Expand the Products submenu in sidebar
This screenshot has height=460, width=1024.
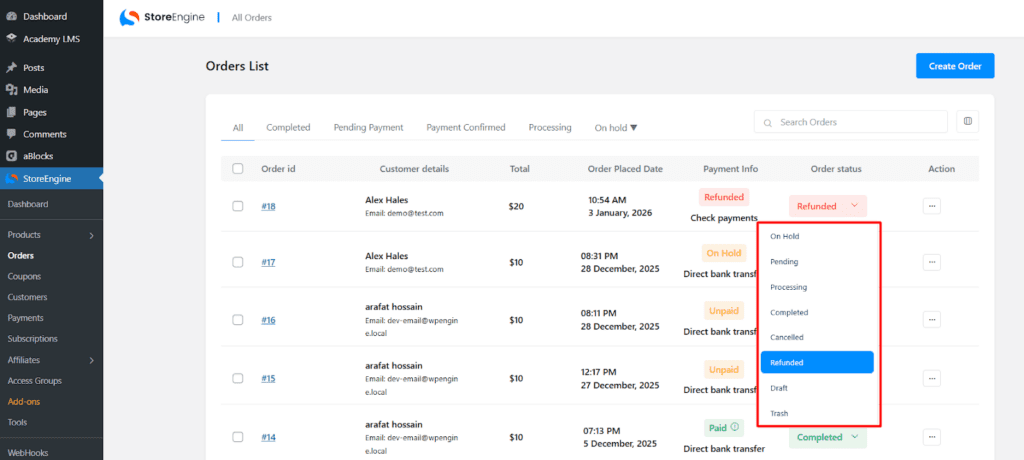point(91,235)
